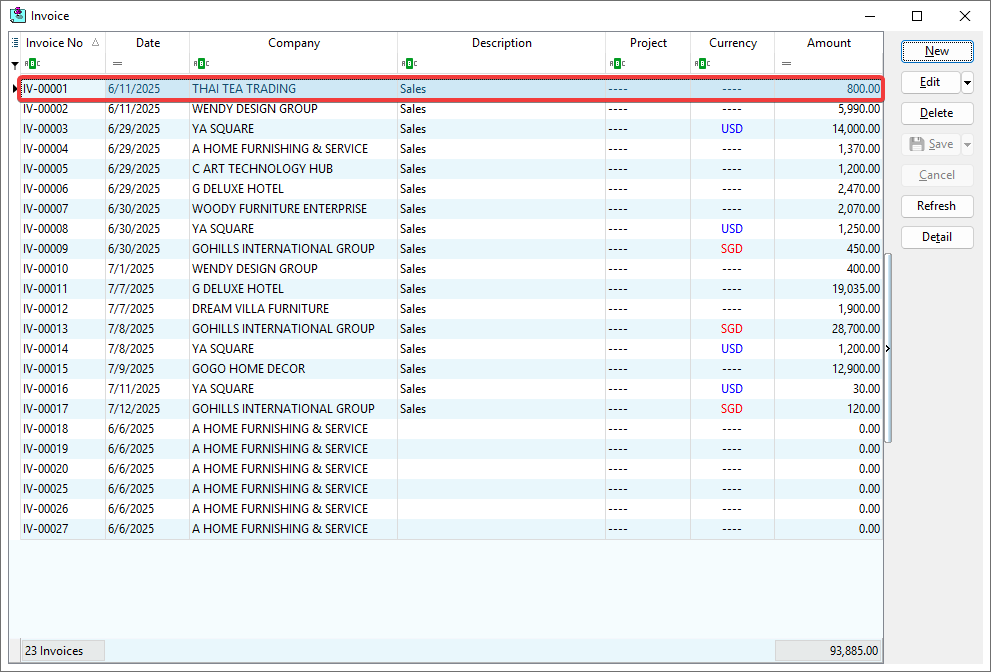The image size is (991, 672).
Task: Expand side panel via splitter arrow
Action: pyautogui.click(x=888, y=348)
